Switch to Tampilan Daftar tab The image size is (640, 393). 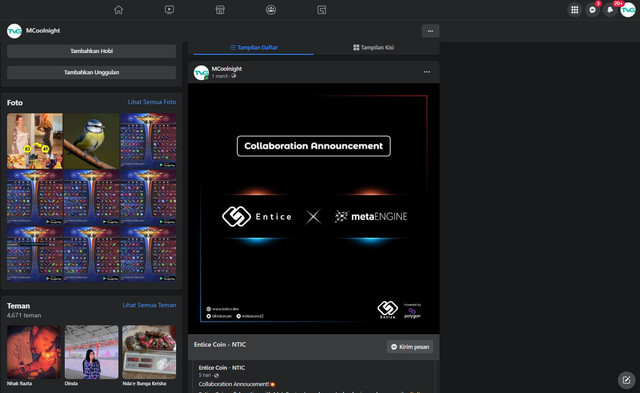[253, 47]
